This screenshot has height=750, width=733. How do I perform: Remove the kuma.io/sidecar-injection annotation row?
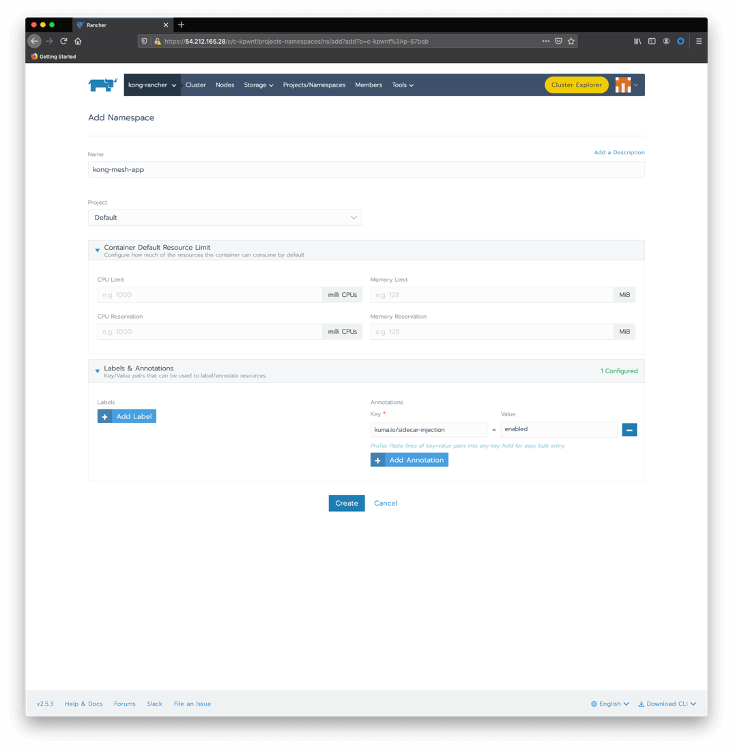tap(630, 429)
